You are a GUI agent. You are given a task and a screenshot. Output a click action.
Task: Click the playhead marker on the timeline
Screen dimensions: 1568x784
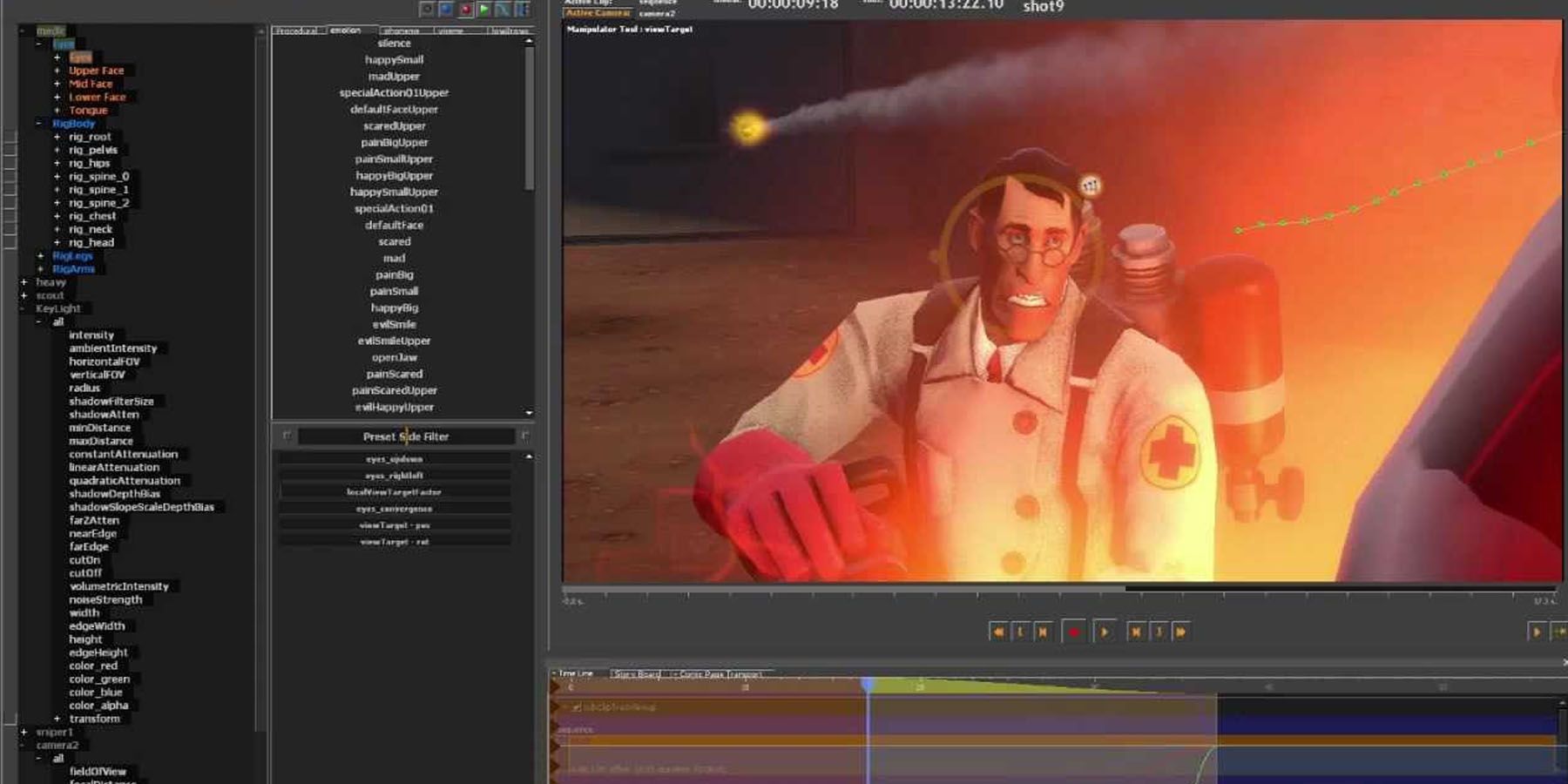[x=868, y=686]
